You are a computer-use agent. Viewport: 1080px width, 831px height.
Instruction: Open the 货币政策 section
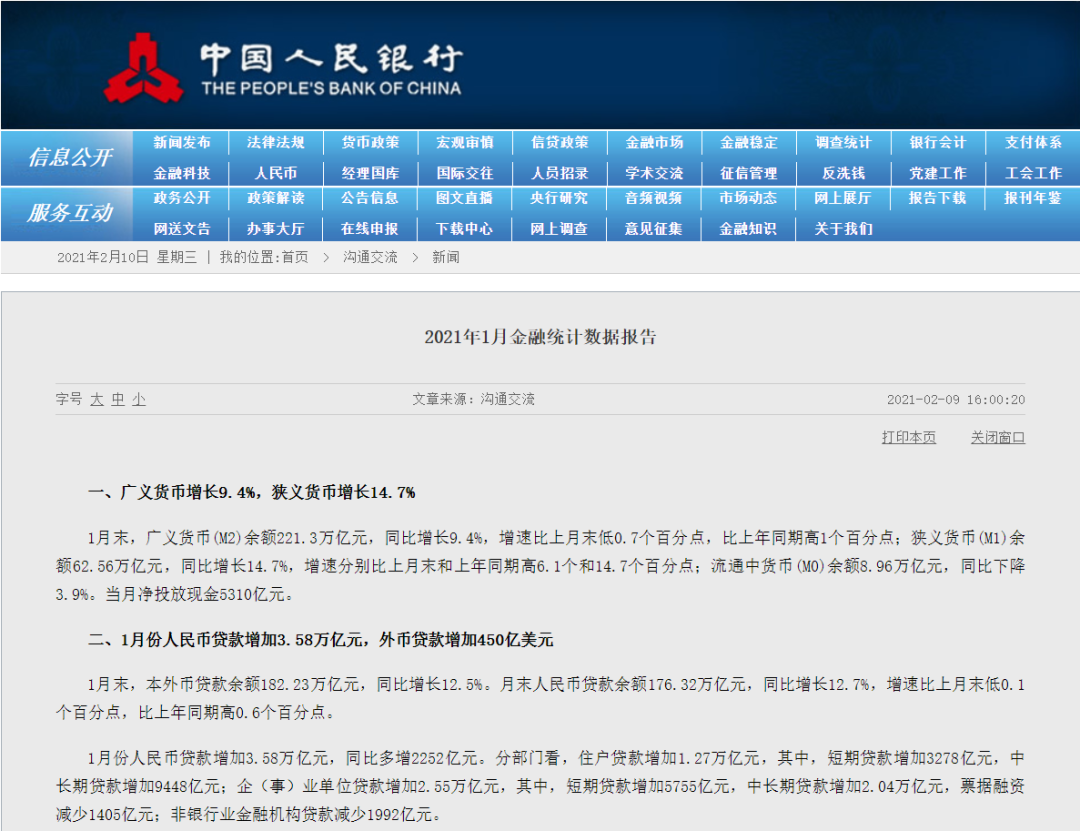pos(371,142)
